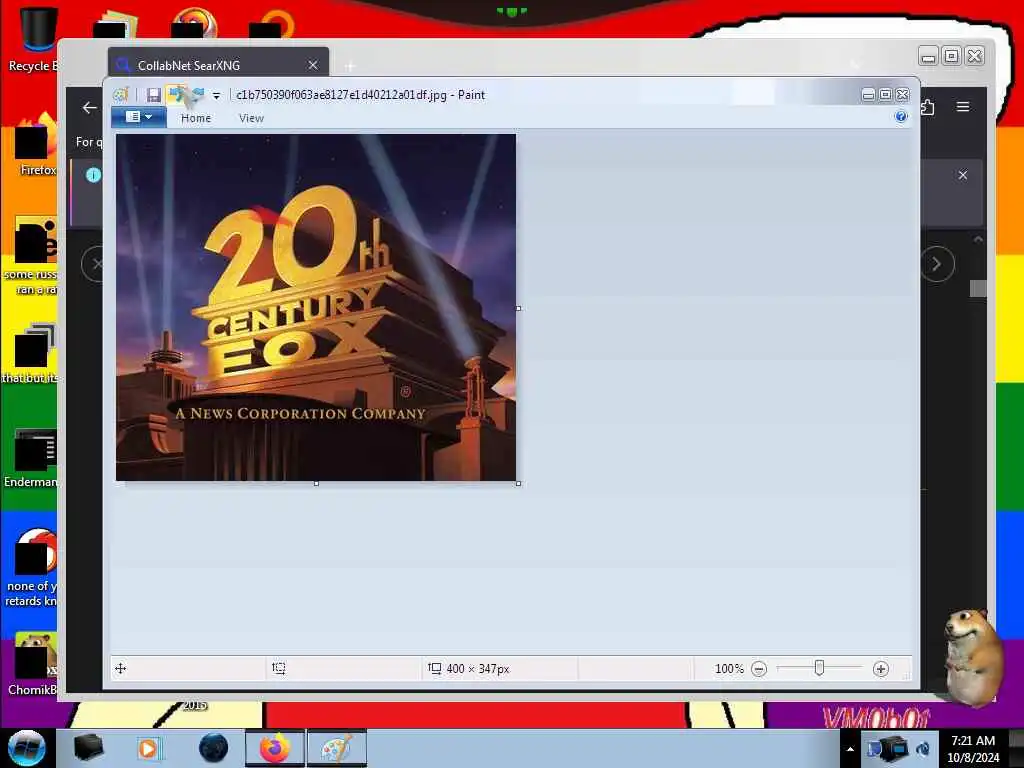Open the Windows Start orb
Image resolution: width=1024 pixels, height=768 pixels.
pos(27,748)
